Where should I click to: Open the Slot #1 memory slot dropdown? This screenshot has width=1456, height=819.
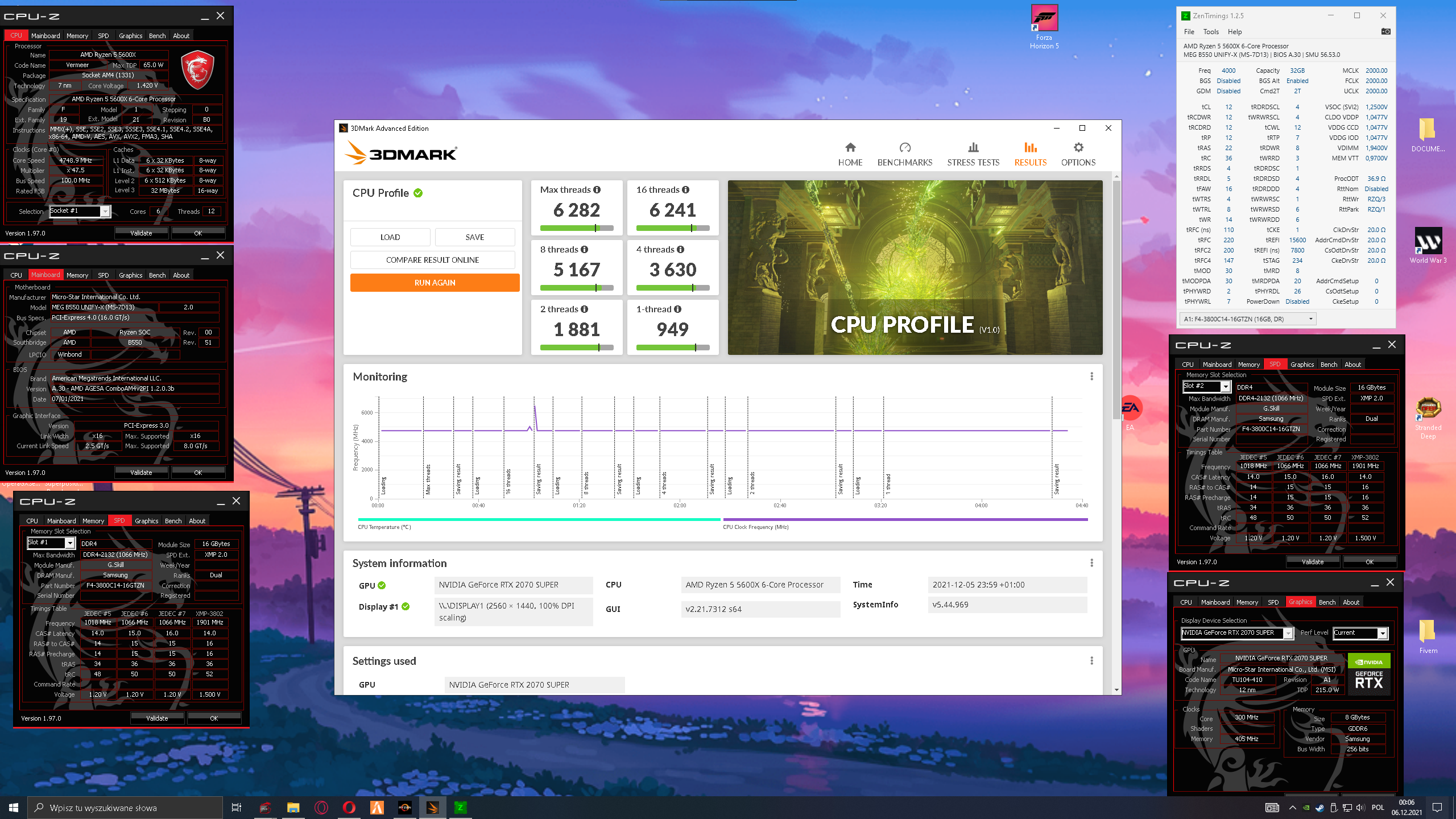(x=51, y=543)
